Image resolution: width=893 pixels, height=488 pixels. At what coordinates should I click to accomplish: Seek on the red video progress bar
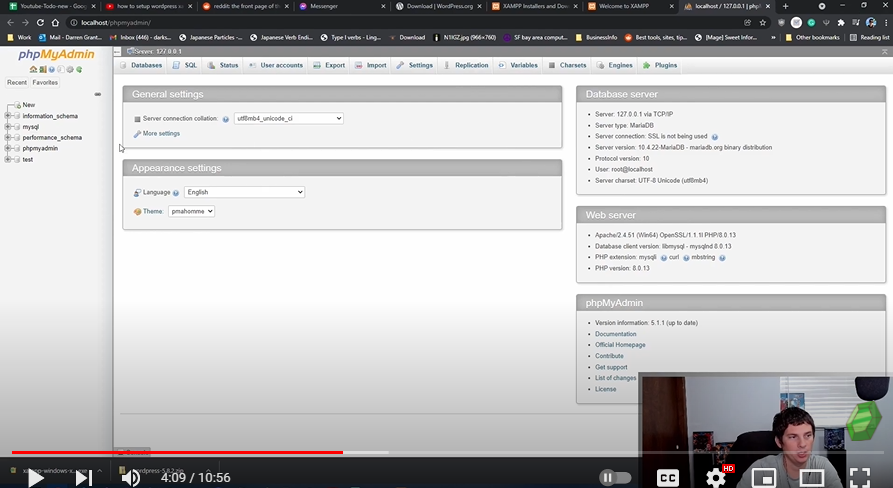pos(177,452)
